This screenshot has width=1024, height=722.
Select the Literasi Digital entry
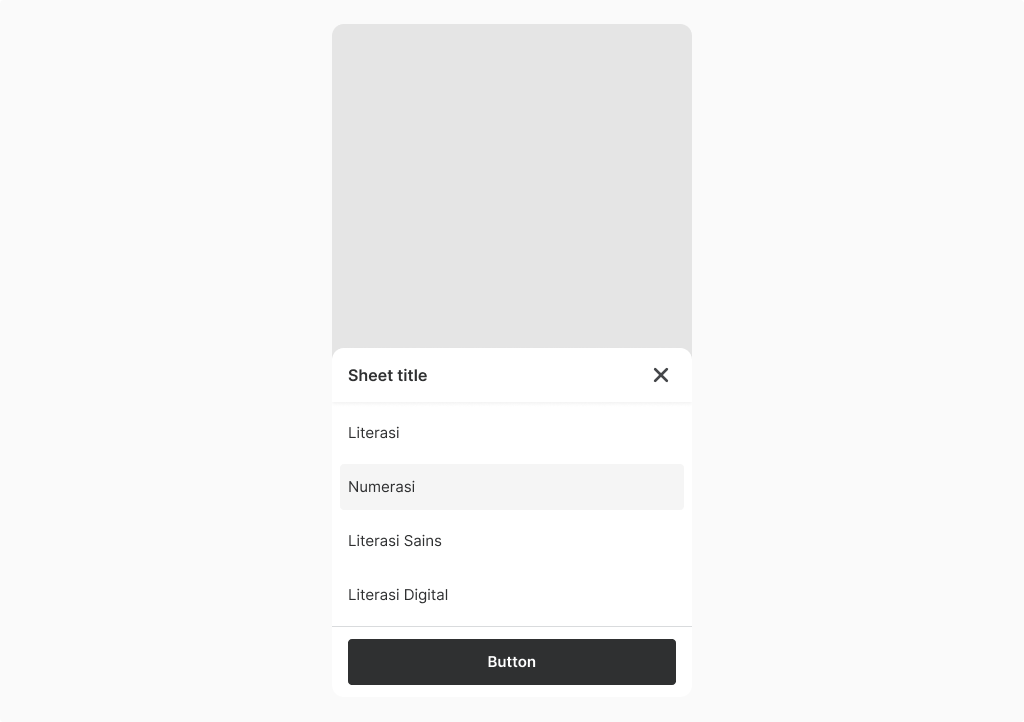click(511, 595)
